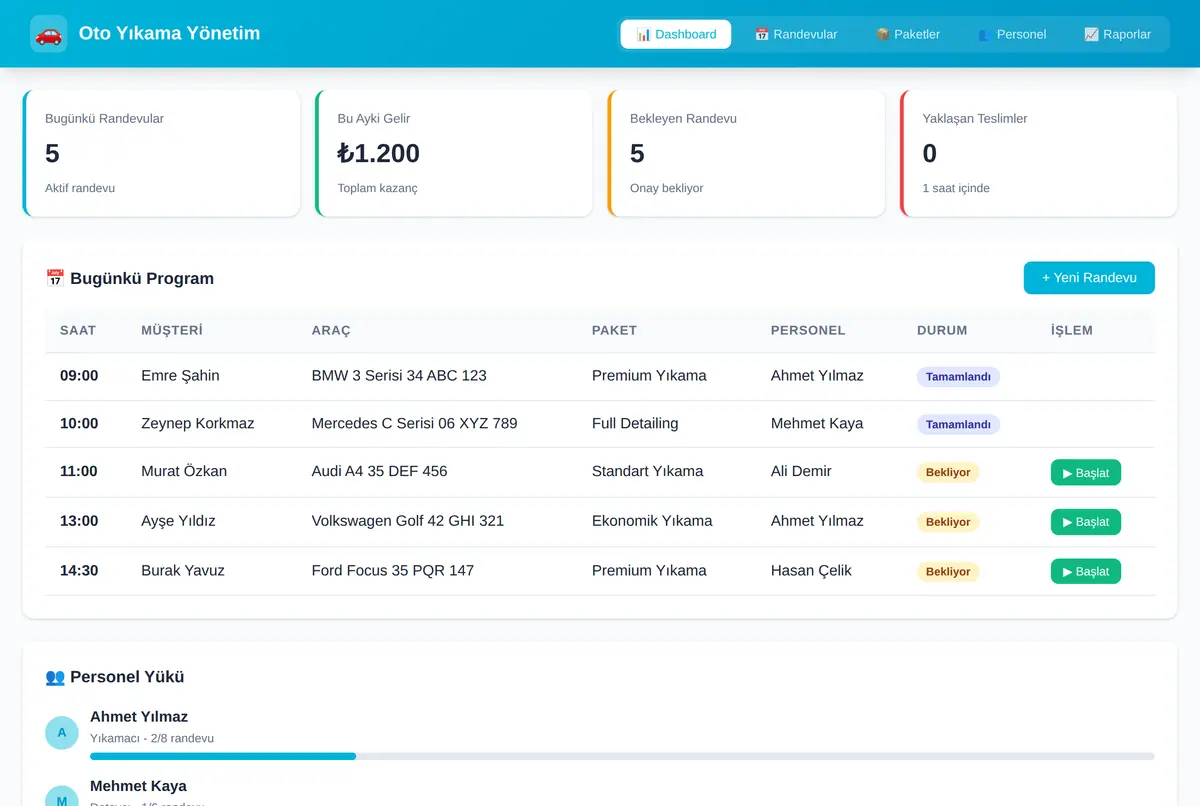Click Burak Yavuz's Bekliyor status badge
This screenshot has height=806, width=1200.
(x=948, y=571)
